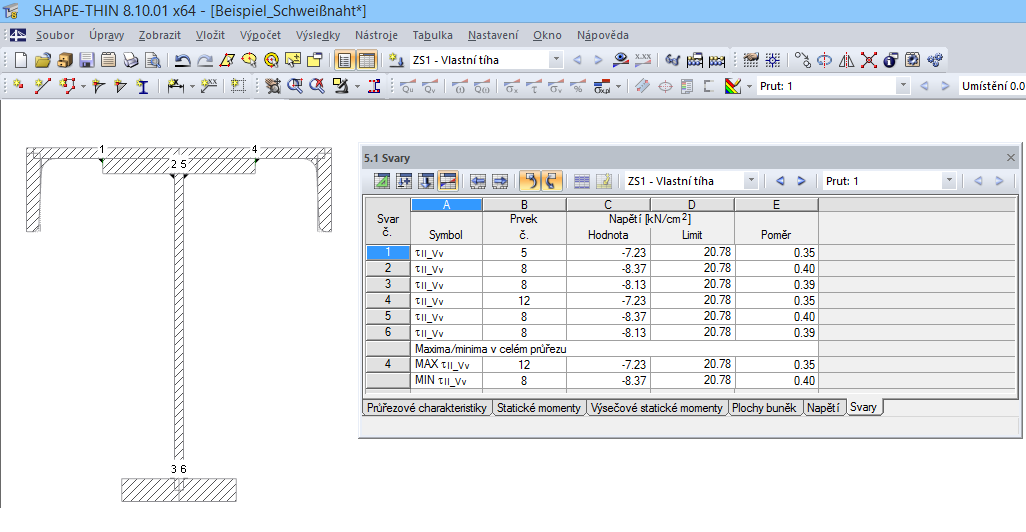Open file using the folder icon
The width and height of the screenshot is (1026, 532).
[x=43, y=60]
